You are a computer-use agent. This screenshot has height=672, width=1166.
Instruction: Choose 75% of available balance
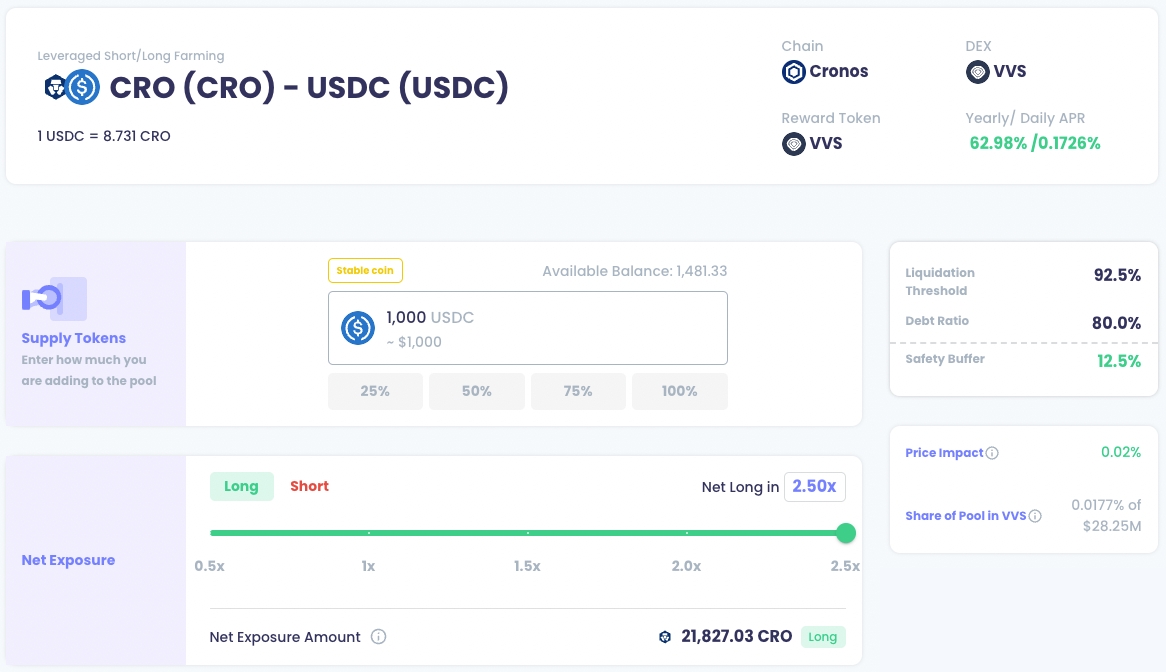pyautogui.click(x=578, y=391)
